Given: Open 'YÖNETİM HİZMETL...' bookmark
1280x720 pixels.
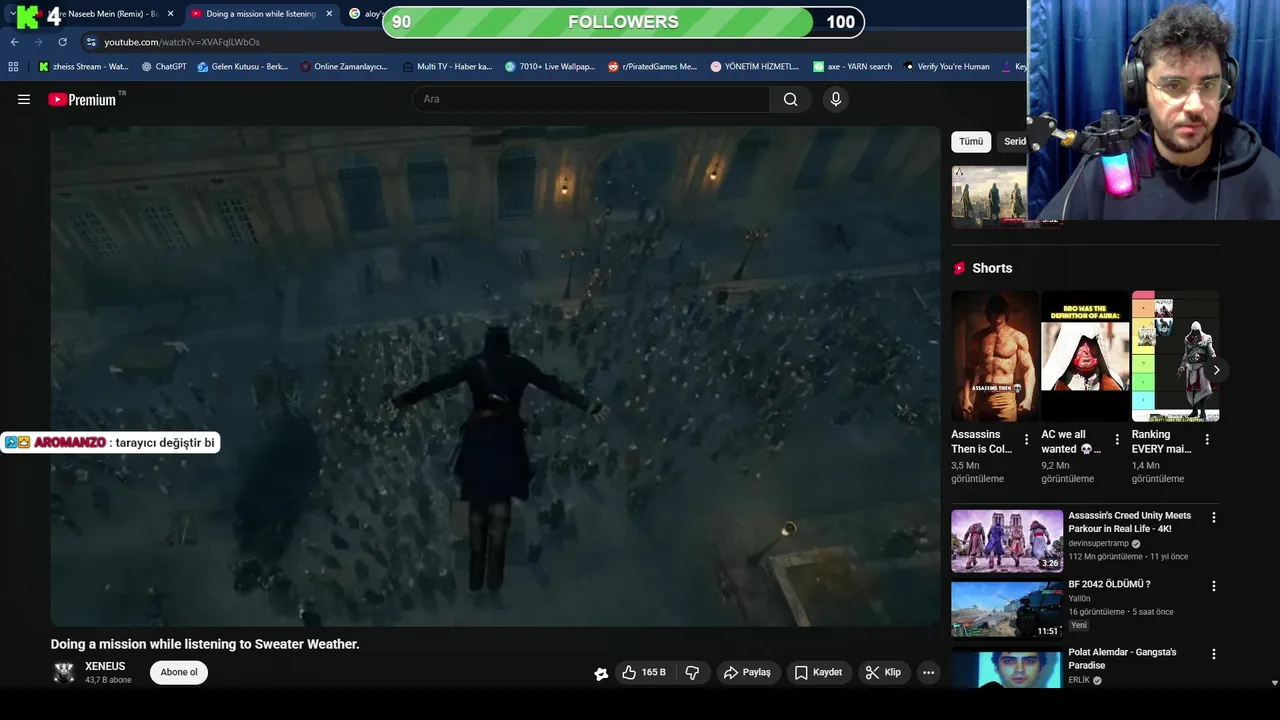Looking at the screenshot, I should tap(755, 67).
